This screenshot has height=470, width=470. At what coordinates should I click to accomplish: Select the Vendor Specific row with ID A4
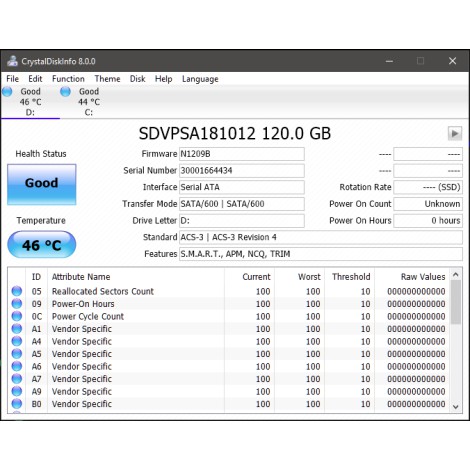point(229,341)
